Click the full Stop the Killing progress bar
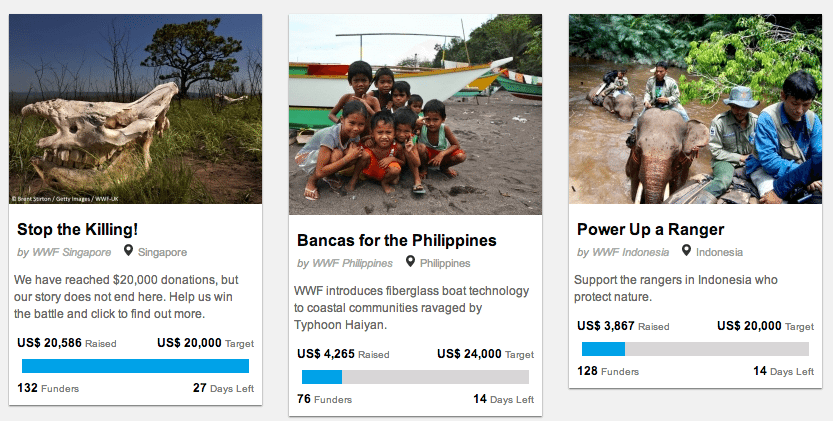 (x=135, y=366)
